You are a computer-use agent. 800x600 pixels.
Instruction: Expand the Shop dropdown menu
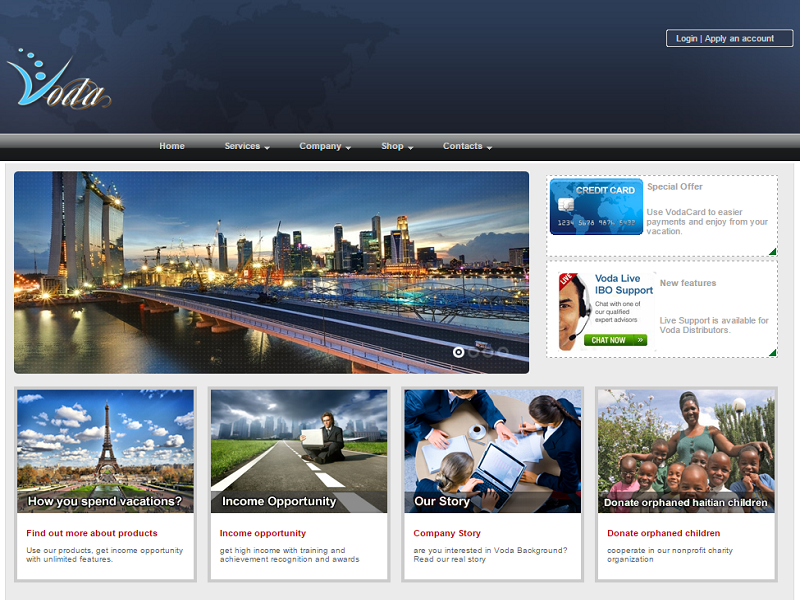point(396,146)
